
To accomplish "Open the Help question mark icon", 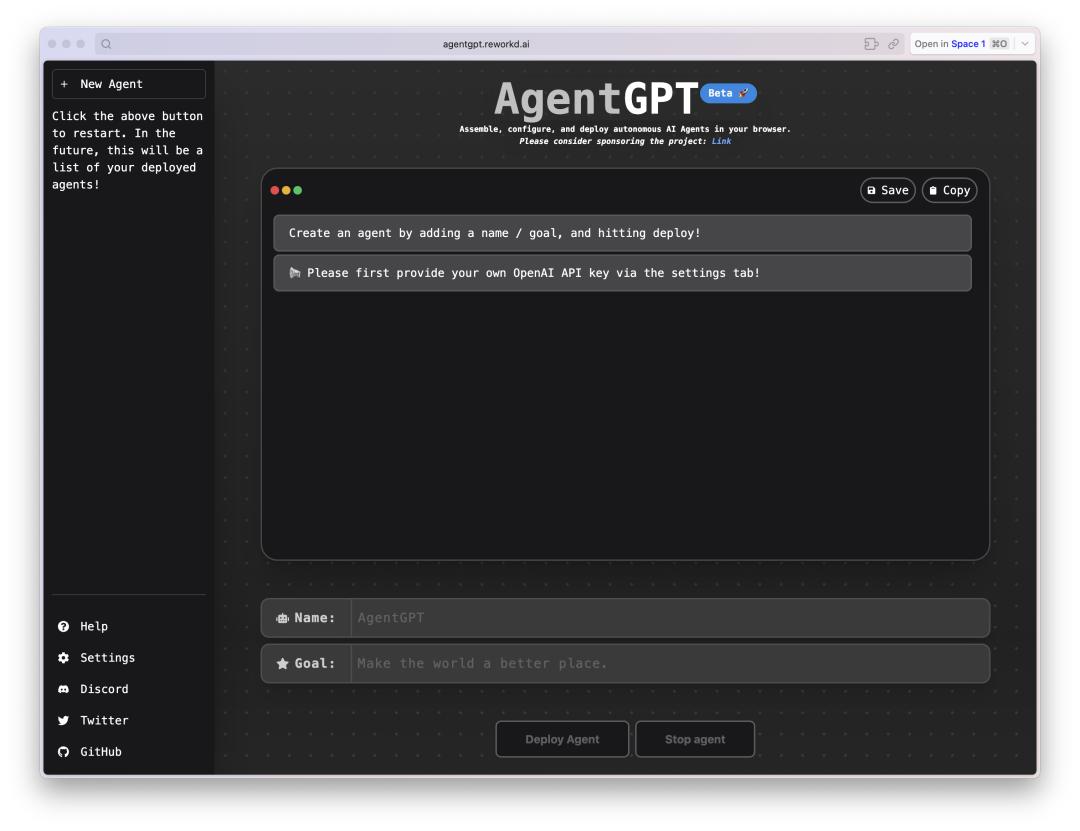I will pyautogui.click(x=63, y=626).
